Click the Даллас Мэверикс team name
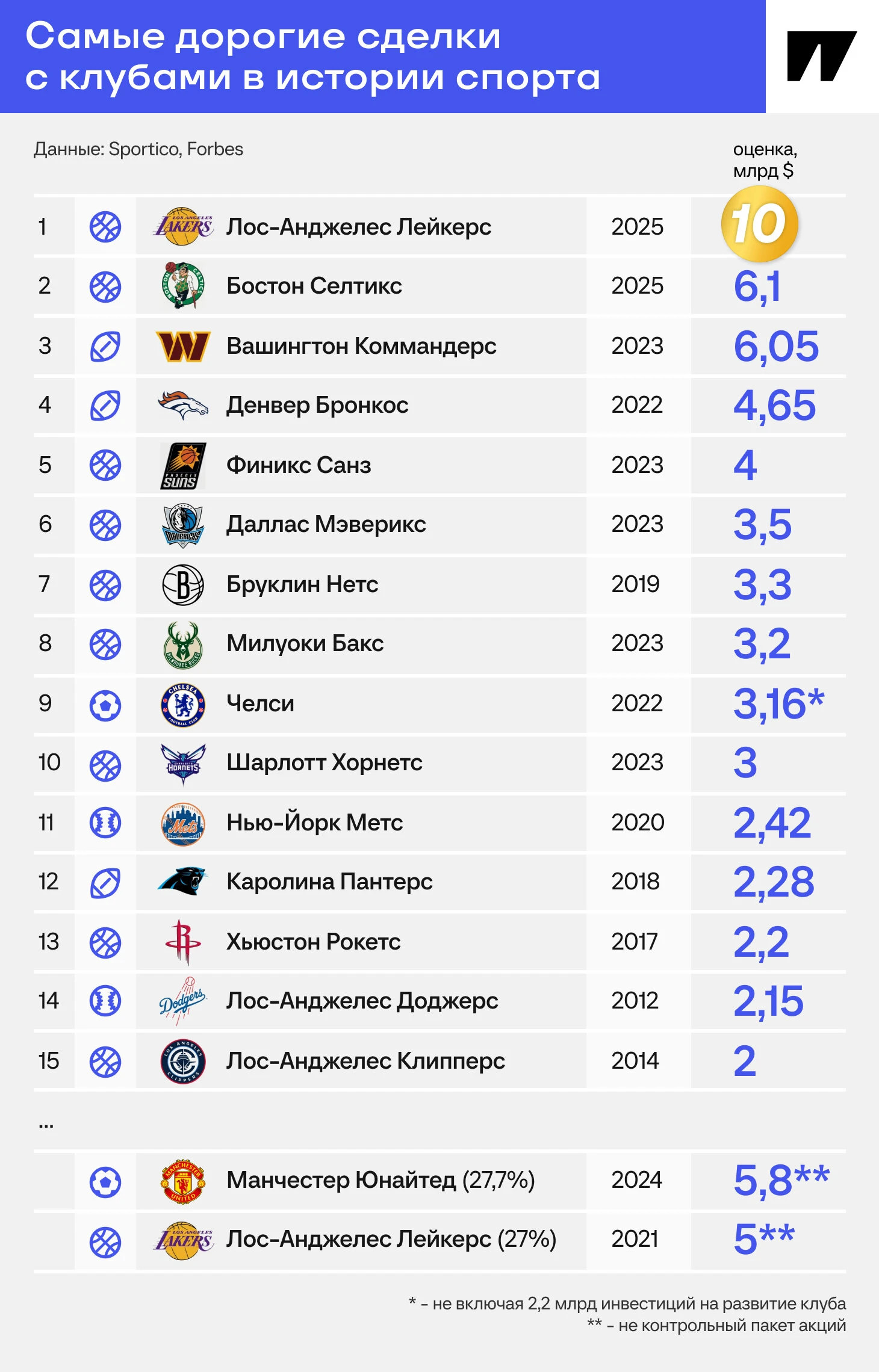The image size is (879, 1372). click(326, 524)
